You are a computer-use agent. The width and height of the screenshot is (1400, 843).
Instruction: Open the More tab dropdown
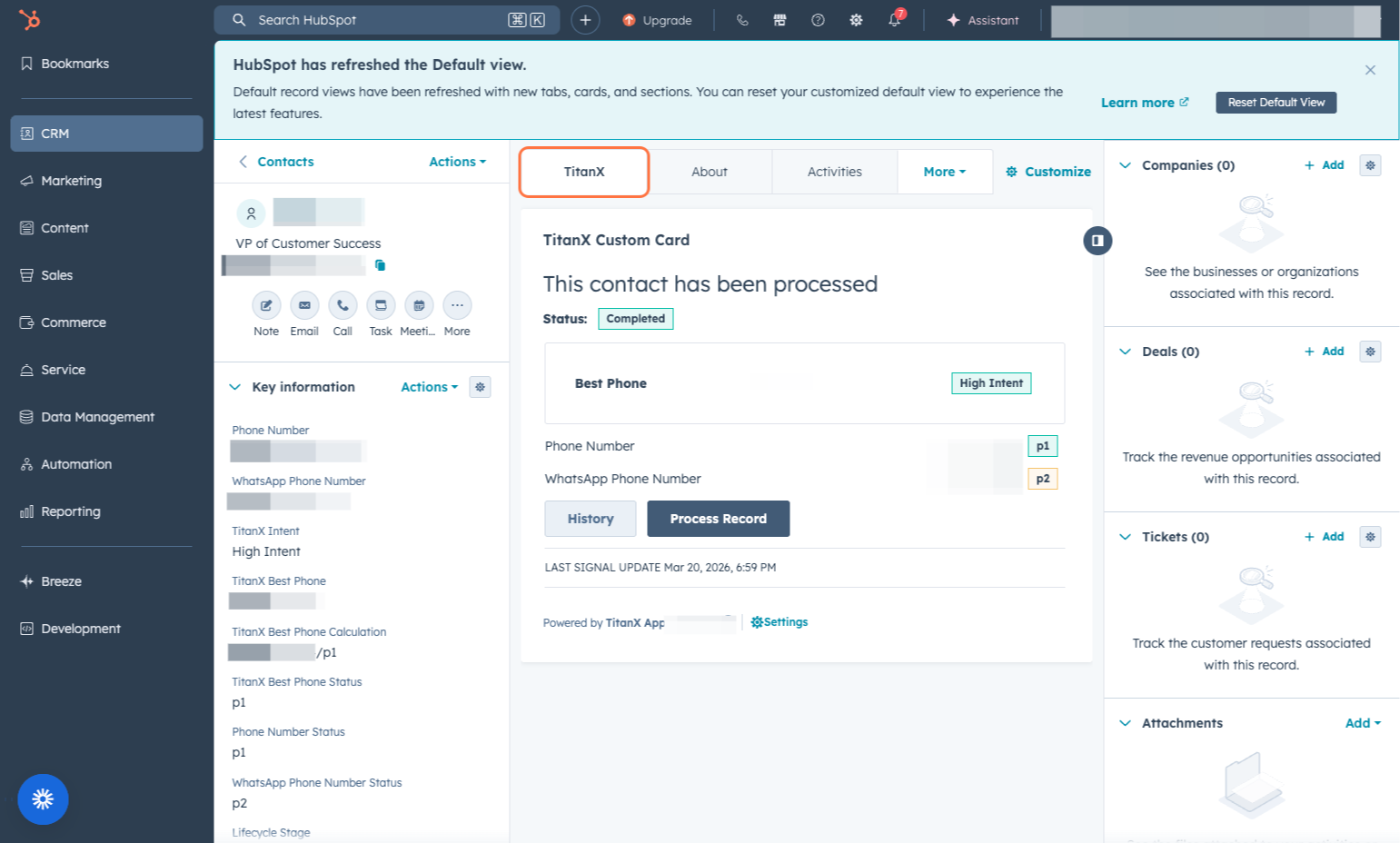coord(944,171)
